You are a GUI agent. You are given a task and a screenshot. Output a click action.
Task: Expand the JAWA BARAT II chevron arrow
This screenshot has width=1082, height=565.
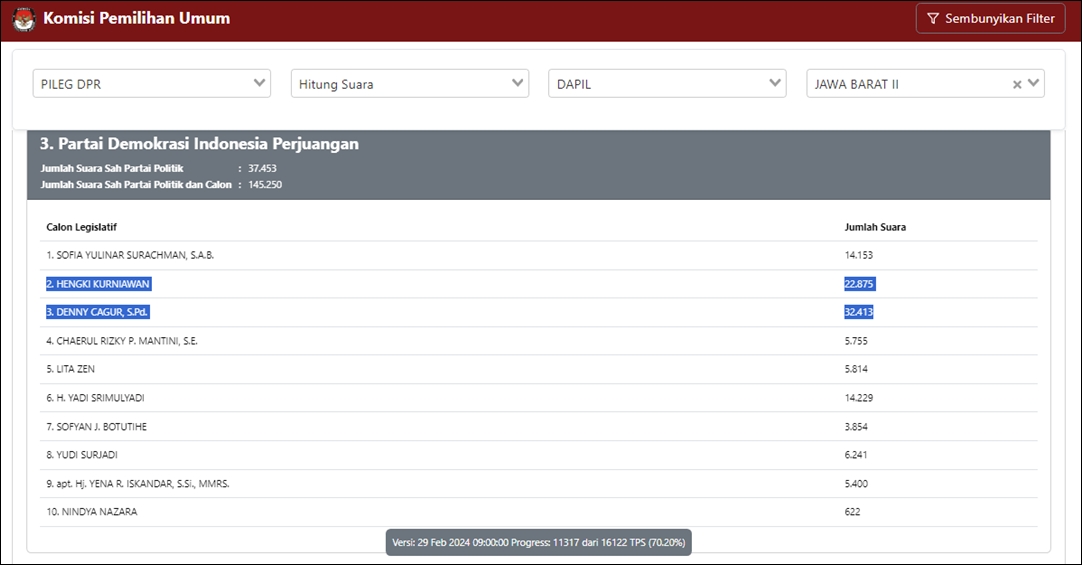1033,83
